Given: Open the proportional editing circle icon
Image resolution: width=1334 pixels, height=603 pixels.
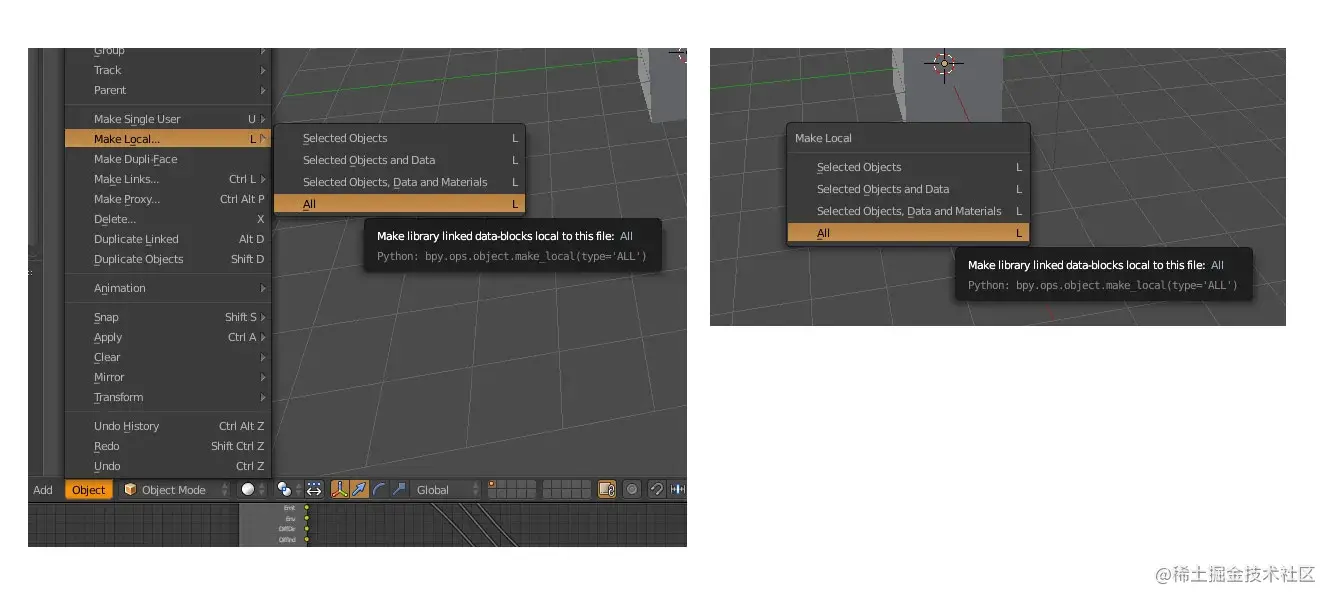Looking at the screenshot, I should pos(632,489).
